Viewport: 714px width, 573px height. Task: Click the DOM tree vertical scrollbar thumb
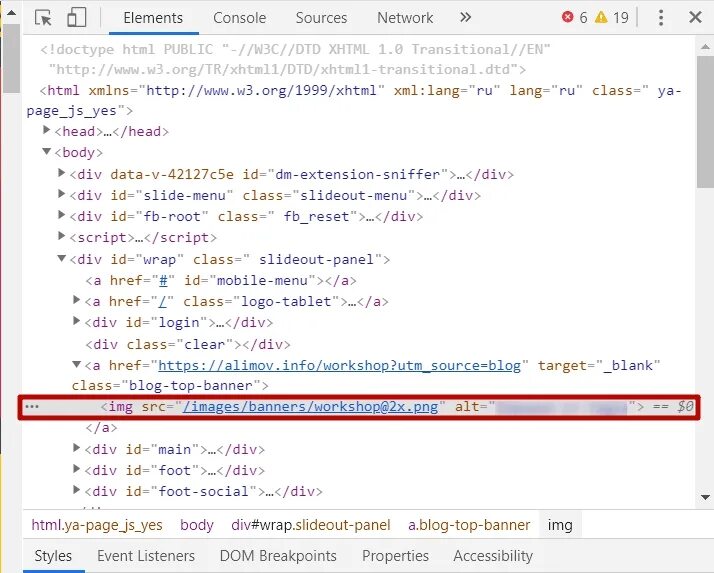click(705, 122)
